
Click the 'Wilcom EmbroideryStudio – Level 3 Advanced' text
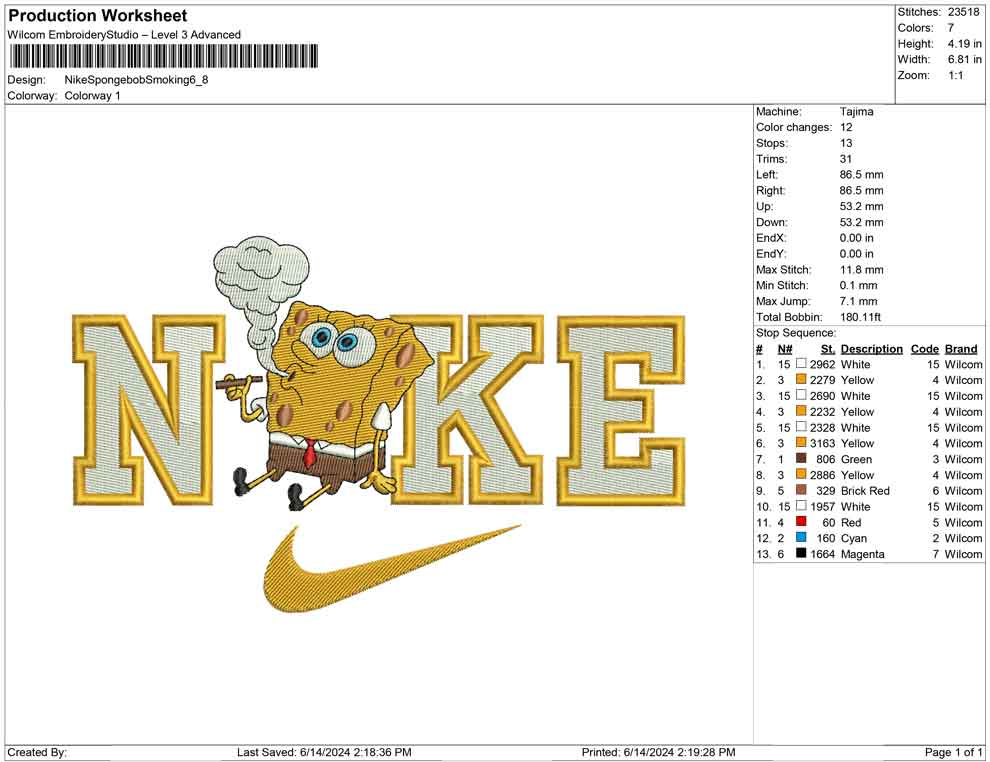point(124,35)
